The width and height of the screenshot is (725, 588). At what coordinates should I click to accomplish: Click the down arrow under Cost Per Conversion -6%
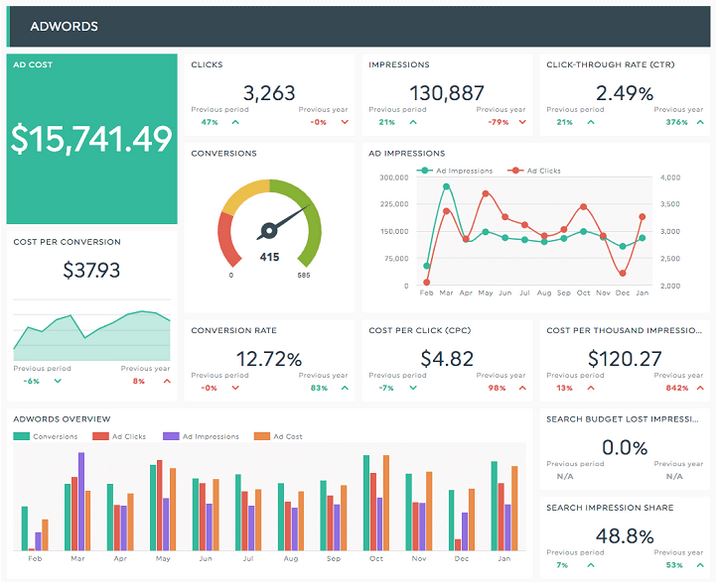[x=58, y=381]
